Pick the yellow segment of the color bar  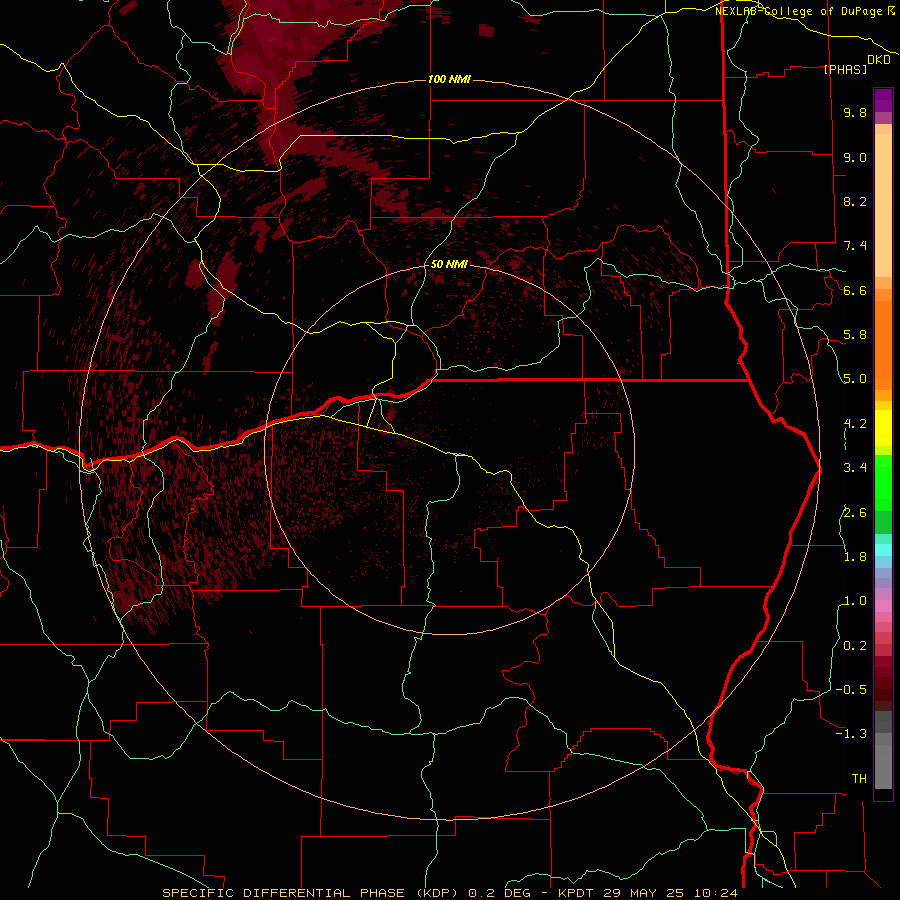(x=883, y=428)
